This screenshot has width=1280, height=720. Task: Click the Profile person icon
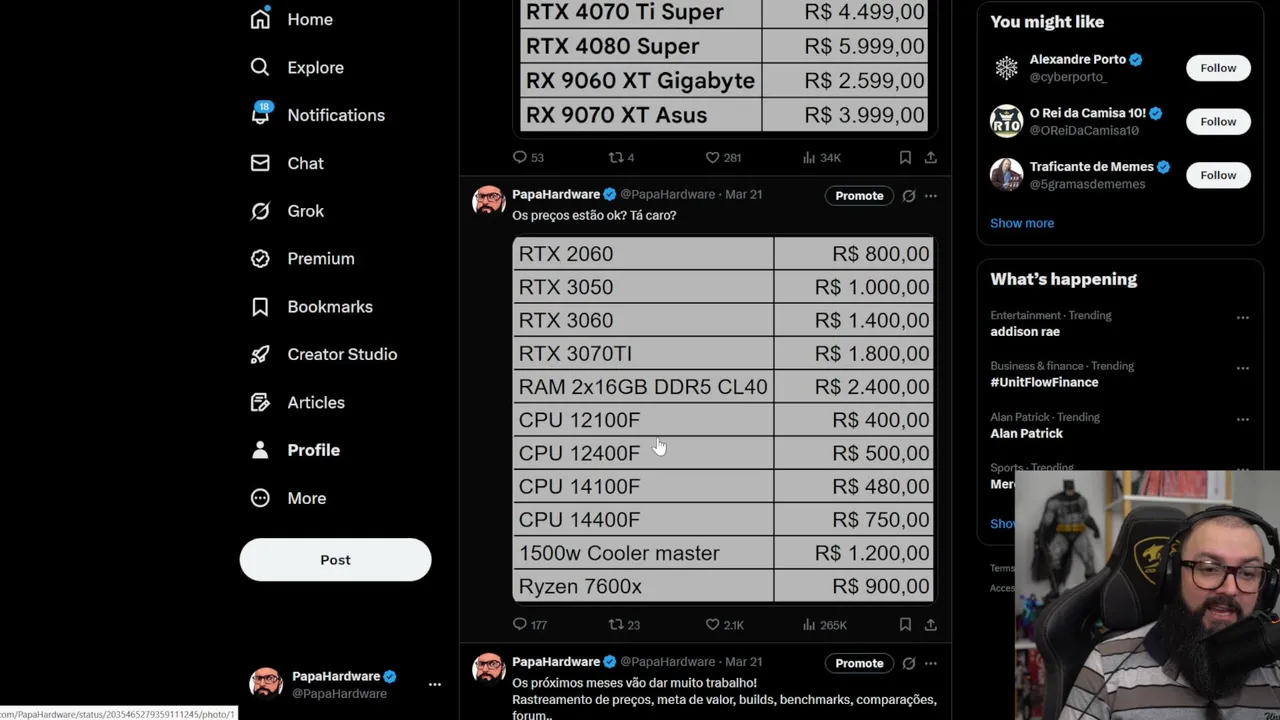(x=260, y=450)
